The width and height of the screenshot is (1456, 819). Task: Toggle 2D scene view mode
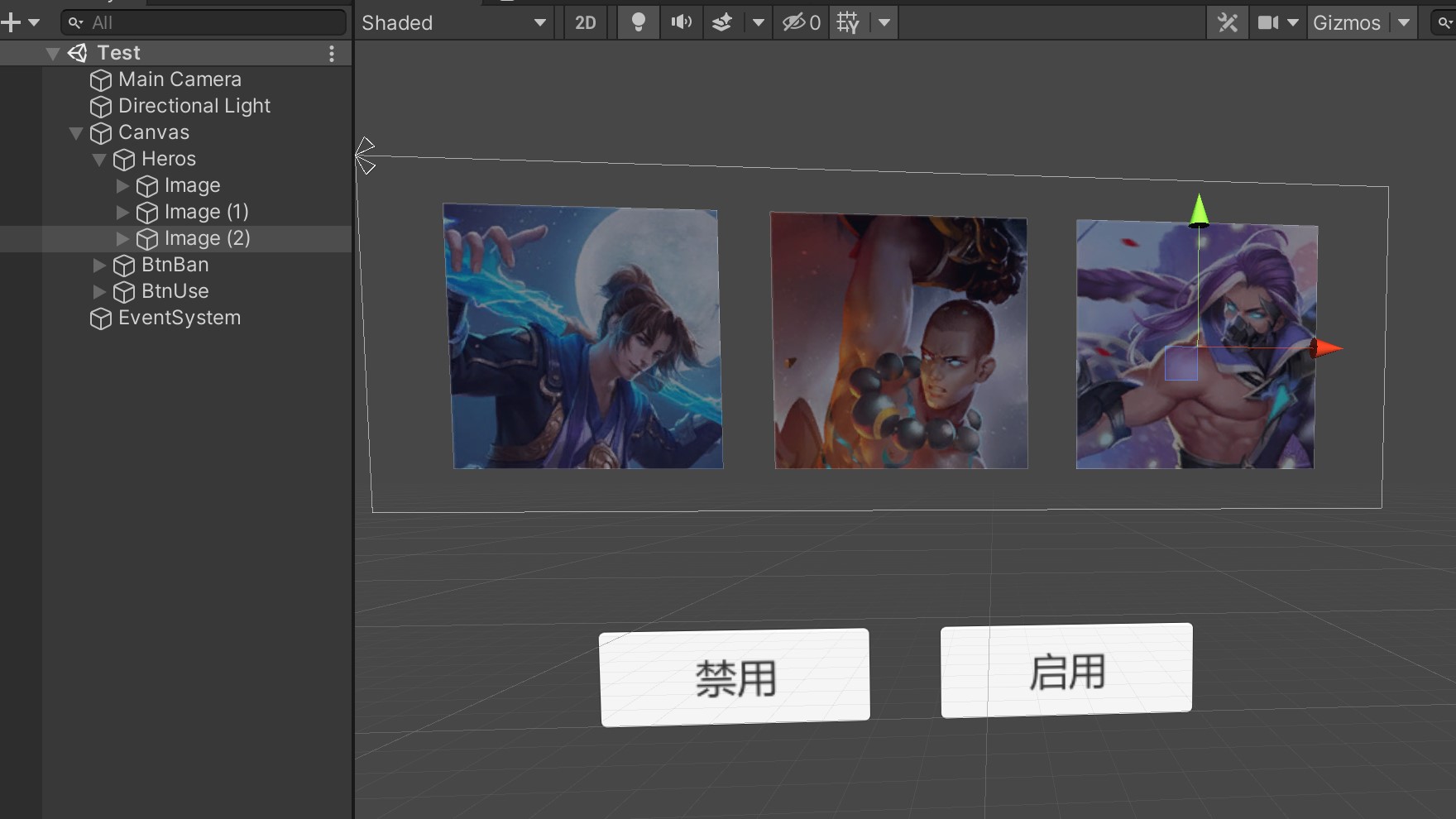coord(586,22)
